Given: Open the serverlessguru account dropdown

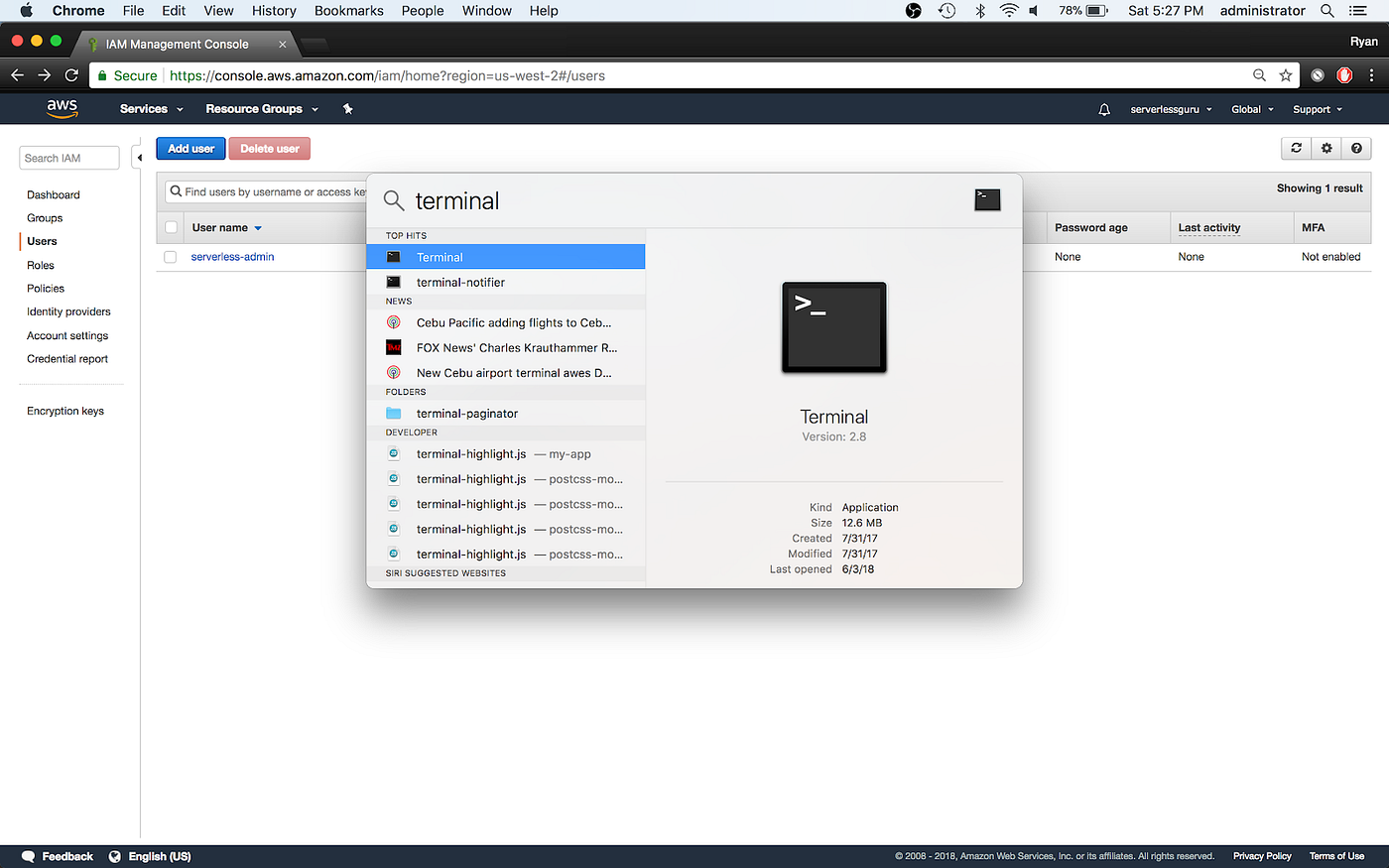Looking at the screenshot, I should click(1171, 109).
